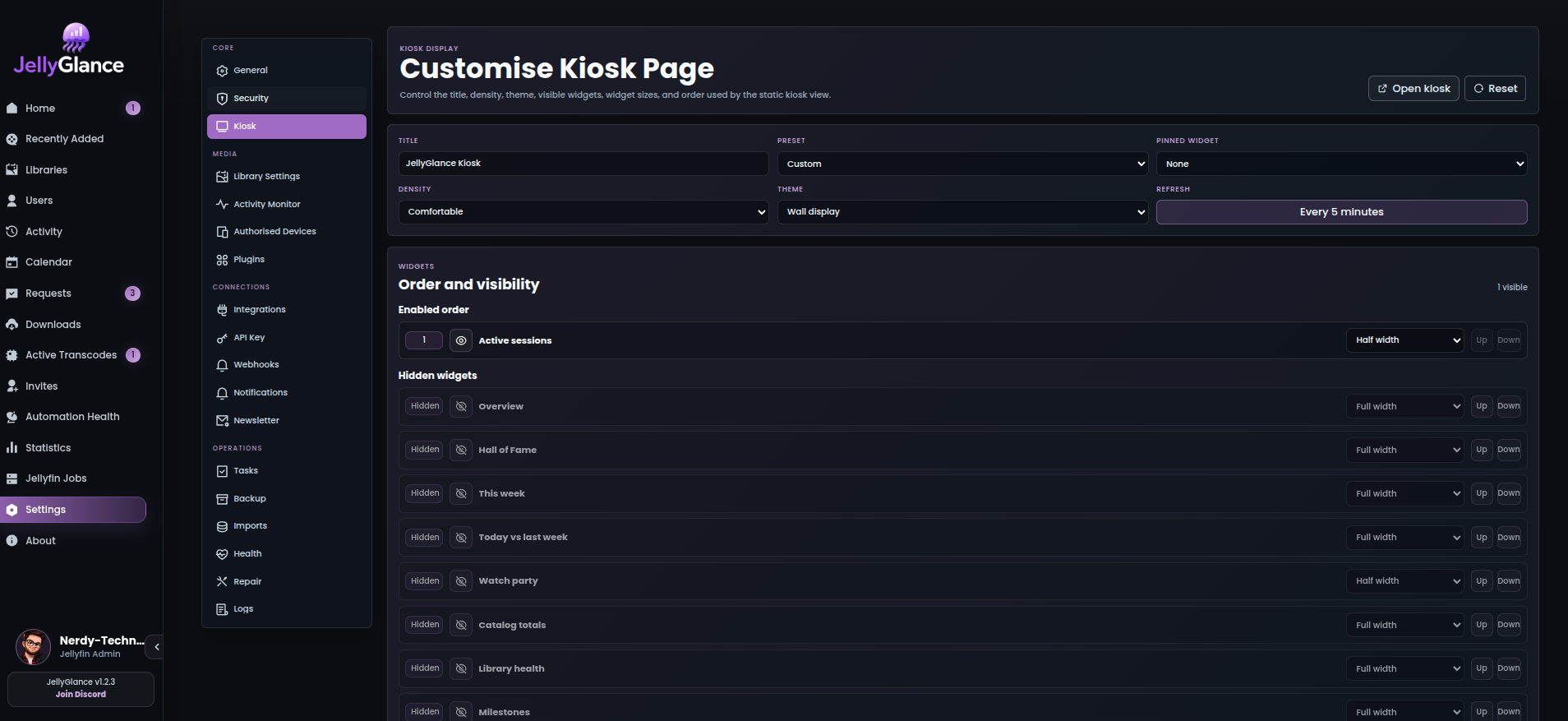
Task: Click the Repair tools icon
Action: click(x=222, y=581)
